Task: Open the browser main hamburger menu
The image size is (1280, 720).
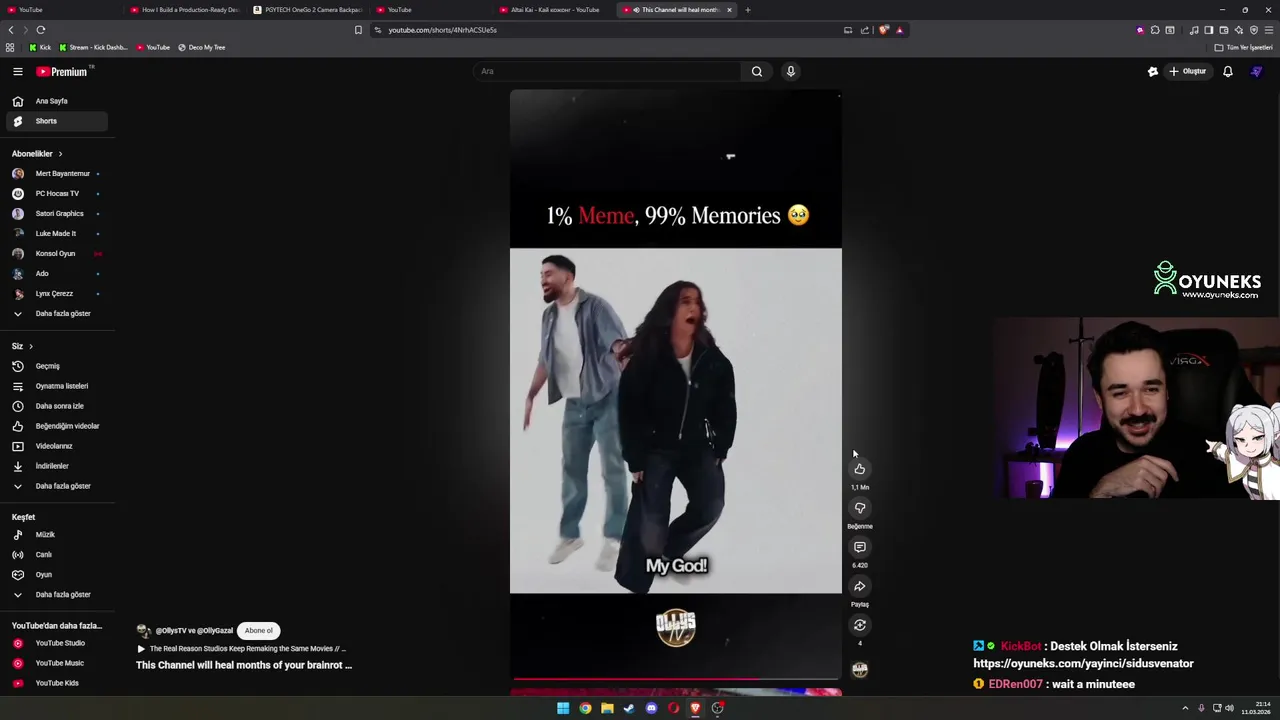Action: pyautogui.click(x=1268, y=30)
